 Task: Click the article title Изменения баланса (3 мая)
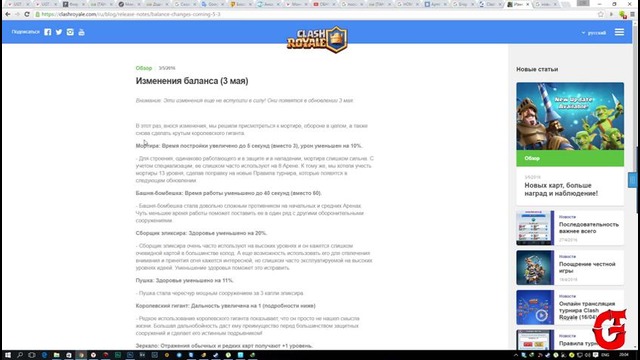[192, 81]
